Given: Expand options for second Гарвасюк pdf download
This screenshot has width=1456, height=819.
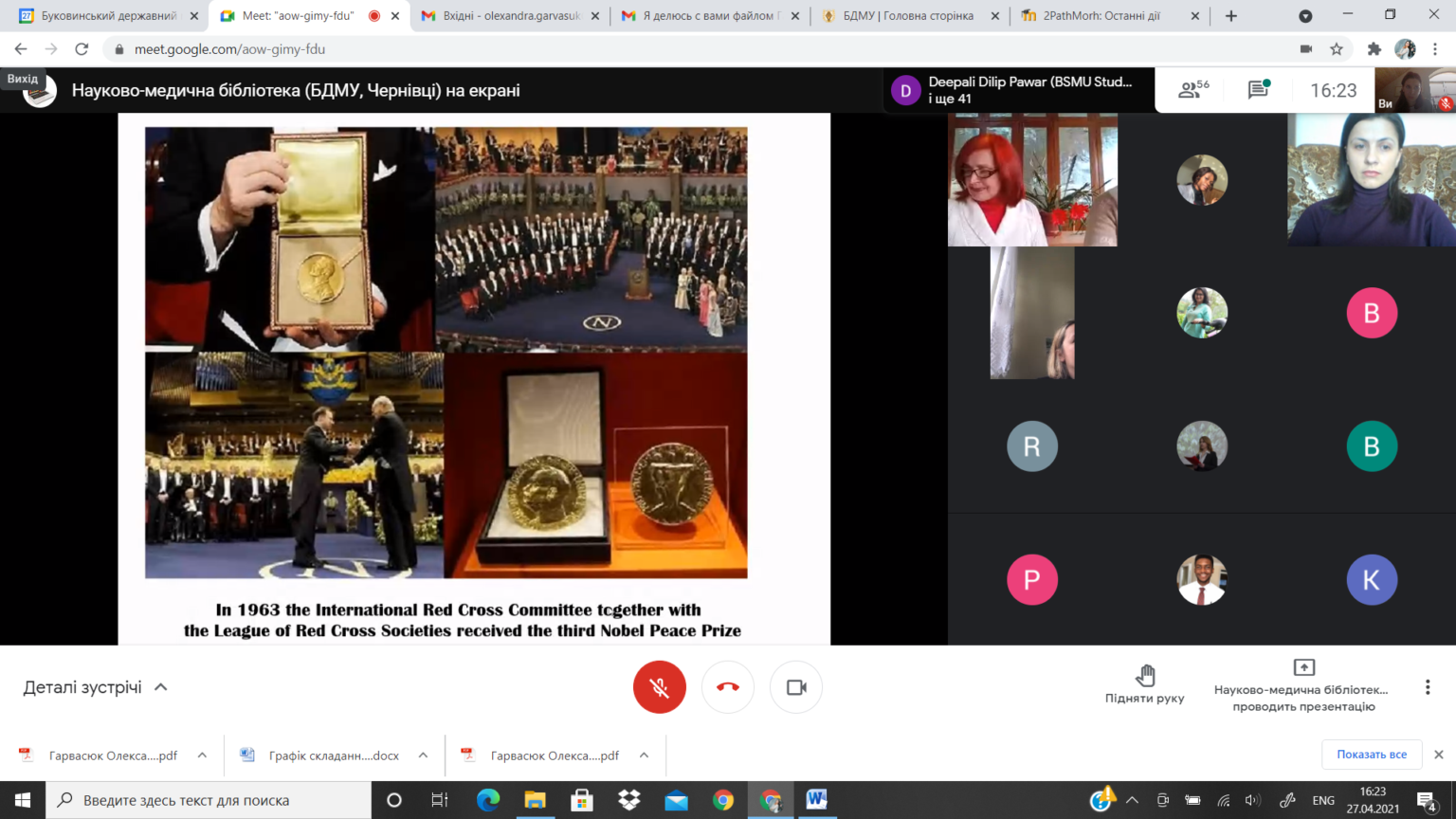Looking at the screenshot, I should [644, 755].
